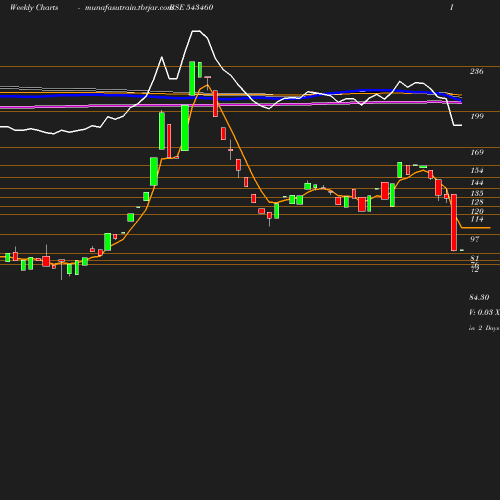Click the tallest green candlestick at the peak
The height and width of the screenshot is (500, 500).
[x=192, y=78]
